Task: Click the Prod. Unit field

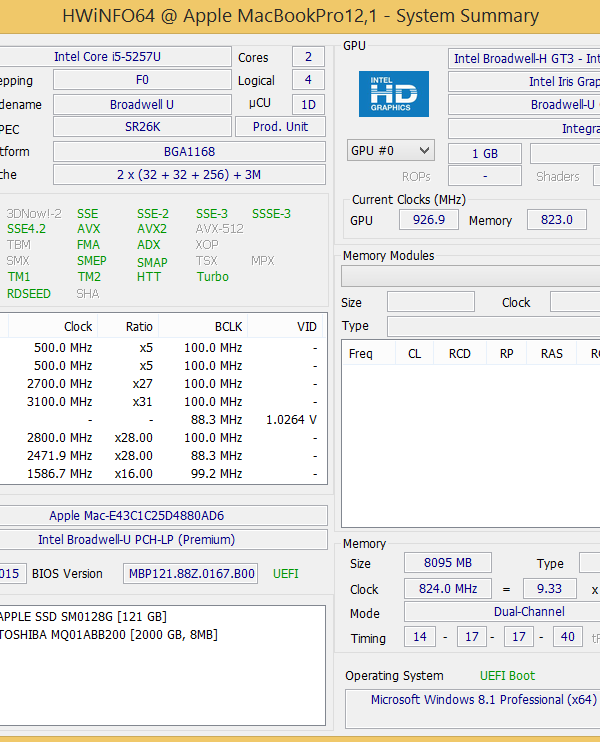Action: [280, 127]
